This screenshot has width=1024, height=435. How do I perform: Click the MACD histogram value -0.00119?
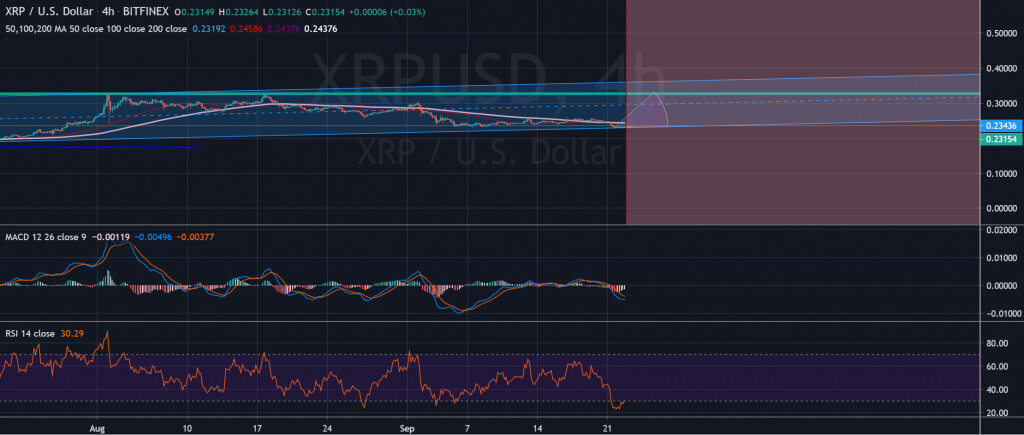pyautogui.click(x=109, y=238)
